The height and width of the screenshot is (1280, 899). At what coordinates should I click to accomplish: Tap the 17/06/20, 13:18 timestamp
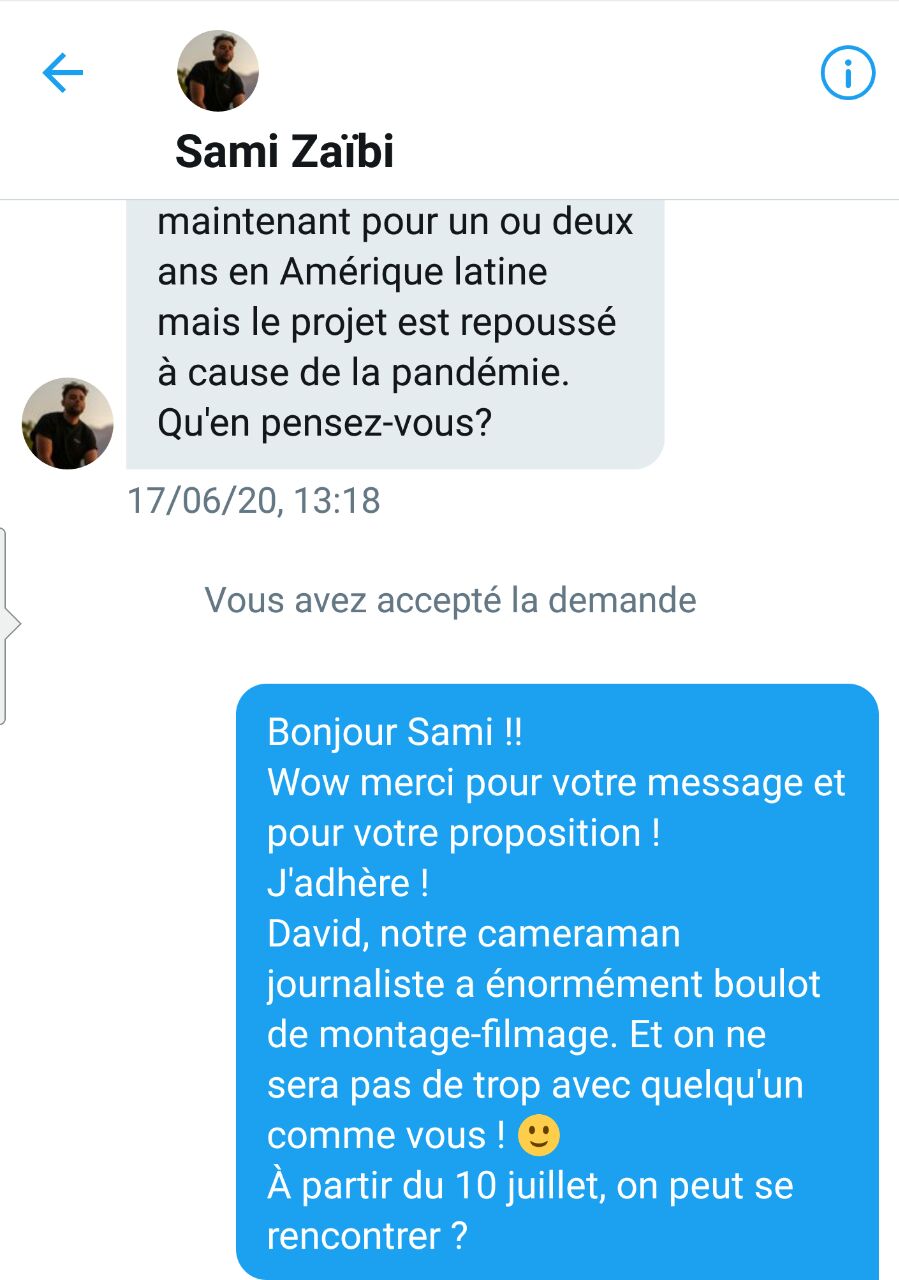pos(254,500)
